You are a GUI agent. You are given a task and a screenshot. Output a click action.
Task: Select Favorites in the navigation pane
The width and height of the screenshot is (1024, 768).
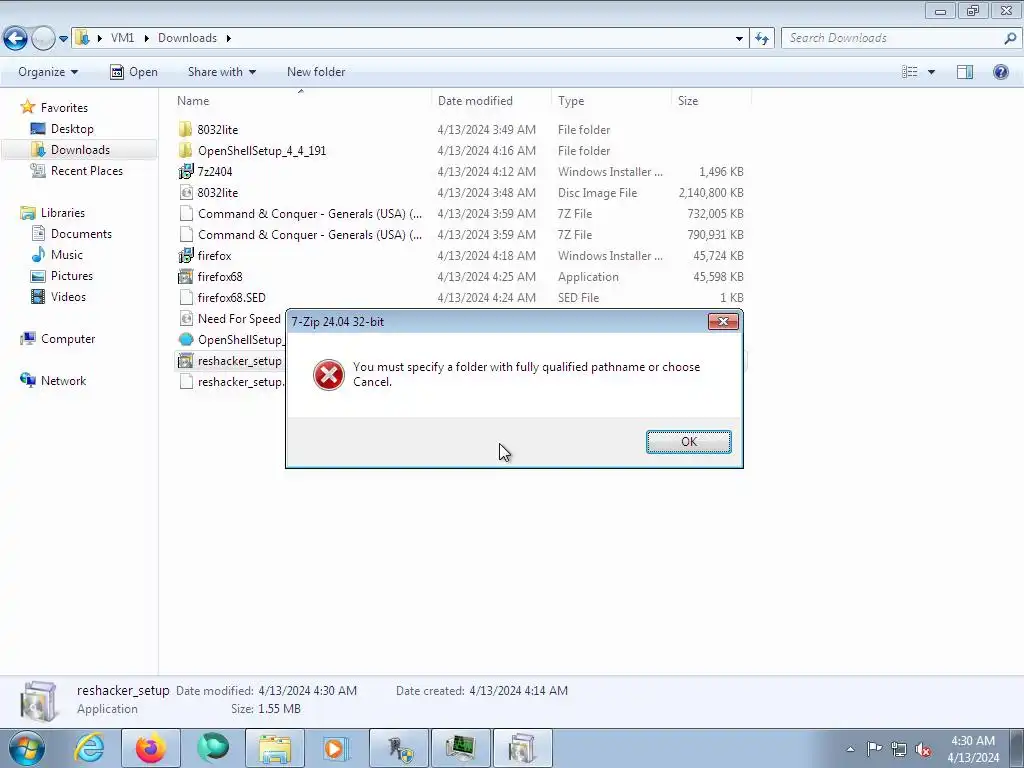[x=64, y=108]
